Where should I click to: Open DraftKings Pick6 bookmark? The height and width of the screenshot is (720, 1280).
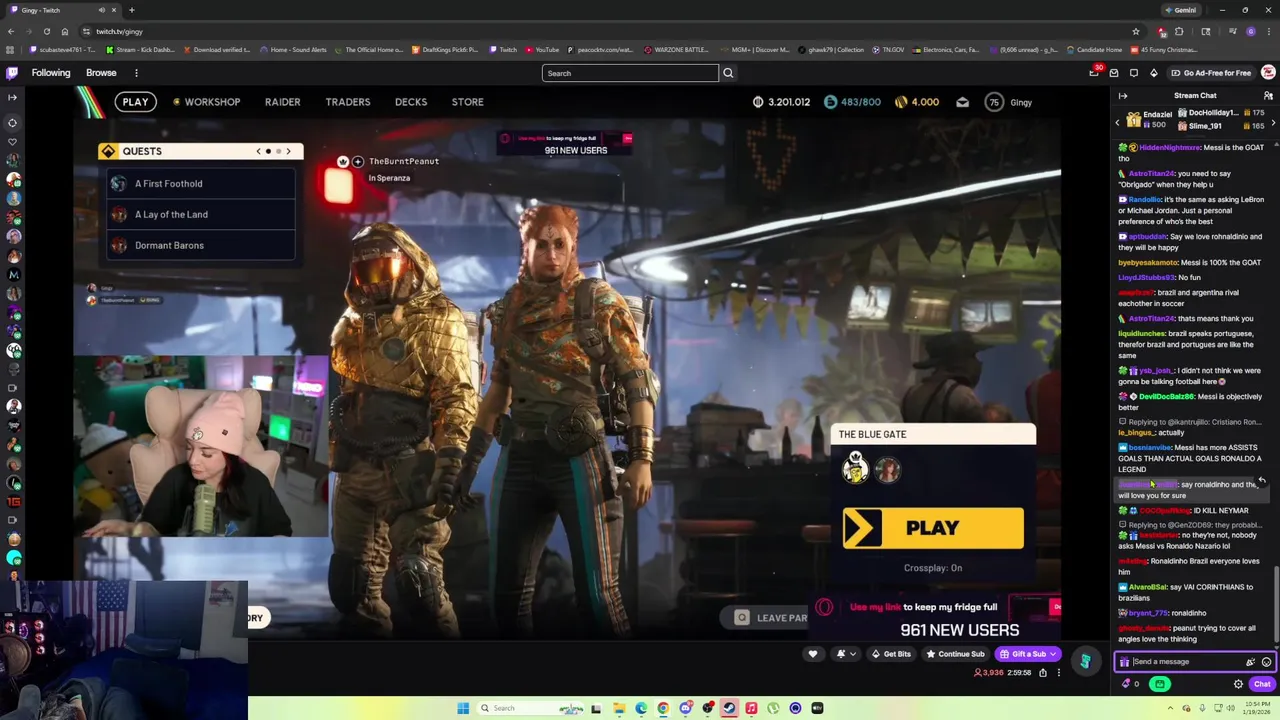[446, 49]
